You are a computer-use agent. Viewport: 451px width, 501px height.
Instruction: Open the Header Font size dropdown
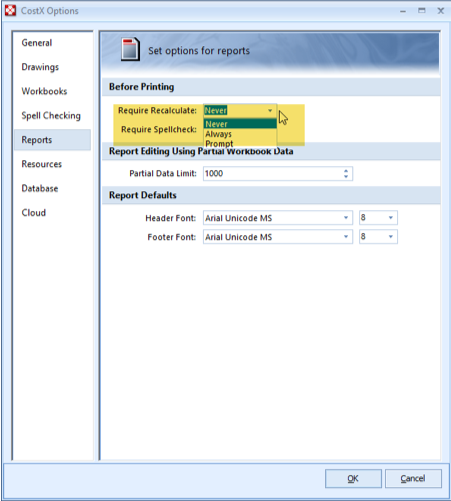point(391,218)
